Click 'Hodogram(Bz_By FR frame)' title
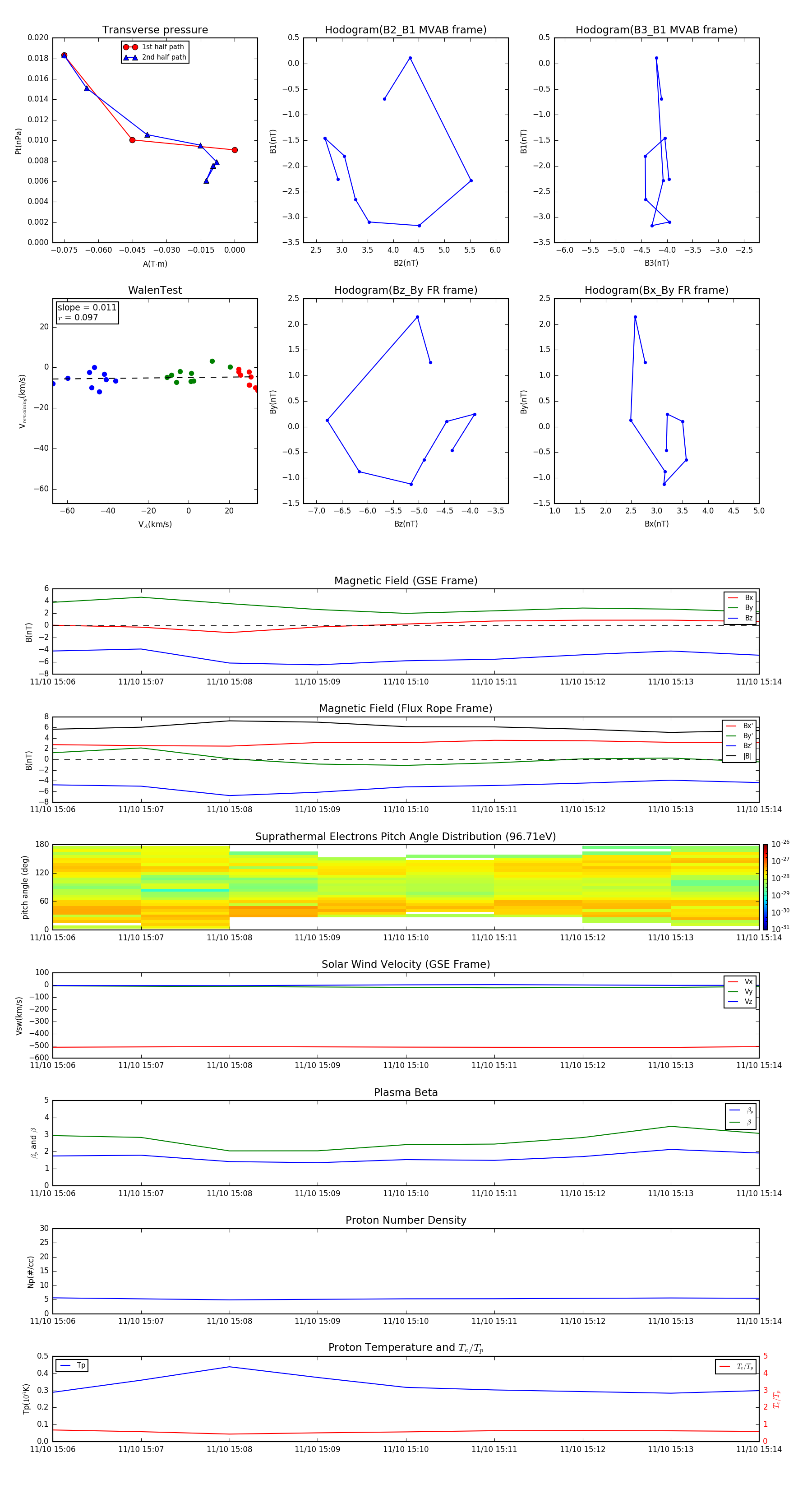812x1489 pixels. [406, 290]
